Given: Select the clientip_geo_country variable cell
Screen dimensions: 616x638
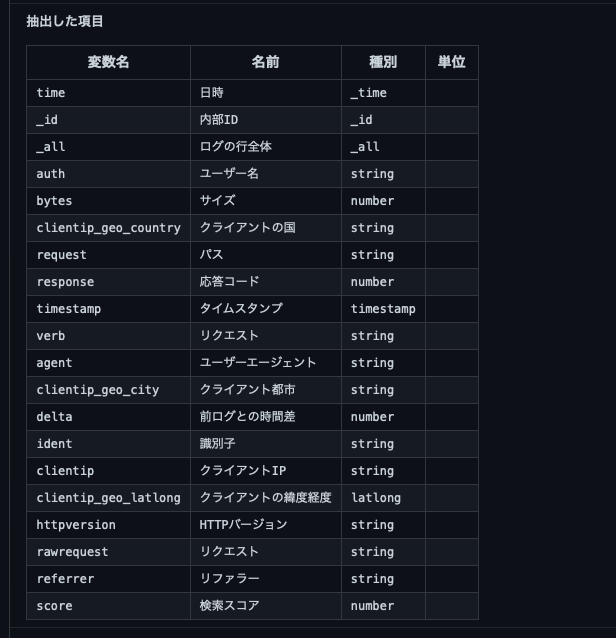Looking at the screenshot, I should pyautogui.click(x=108, y=228).
